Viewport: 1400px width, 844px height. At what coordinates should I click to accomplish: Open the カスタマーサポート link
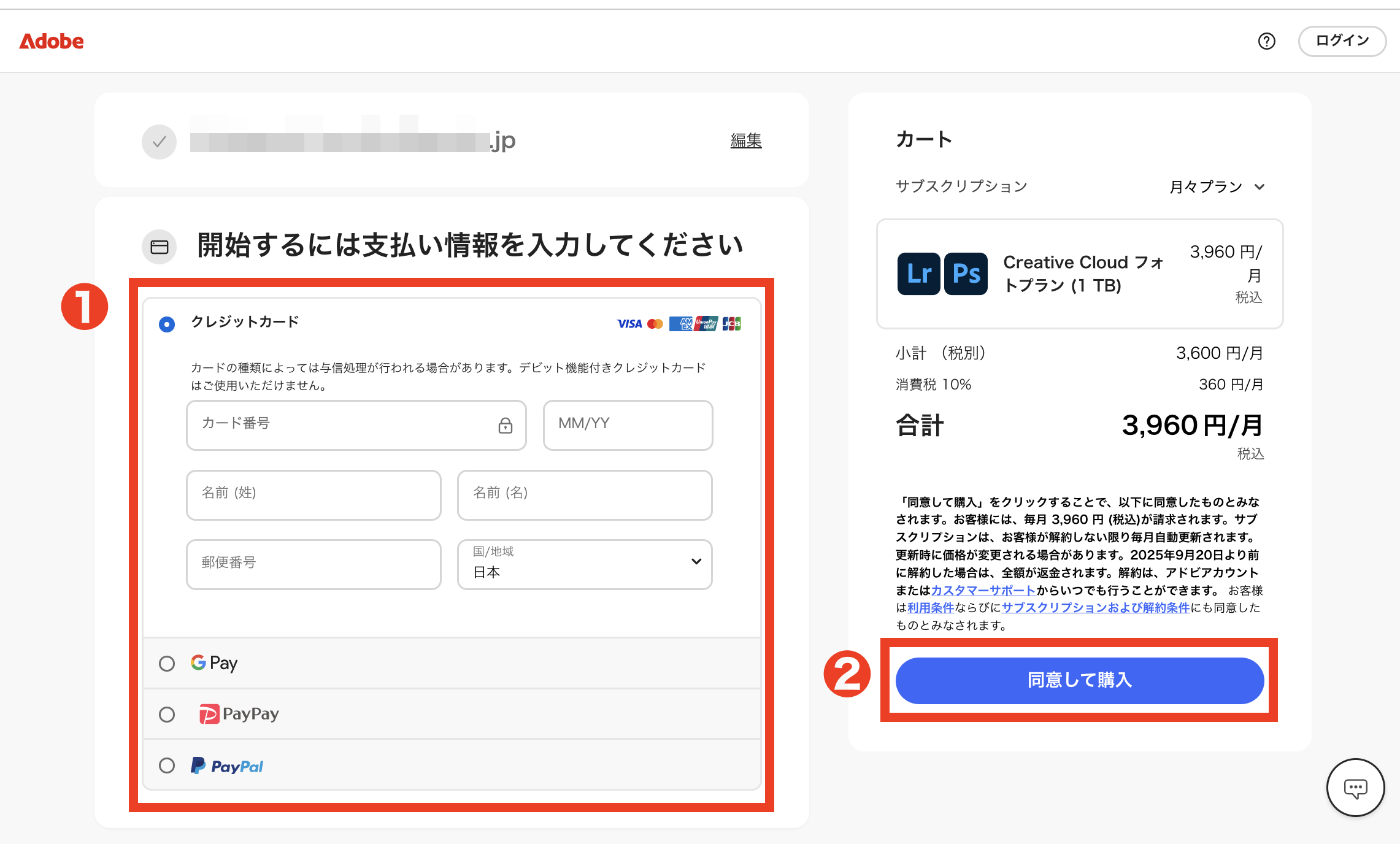pos(983,590)
